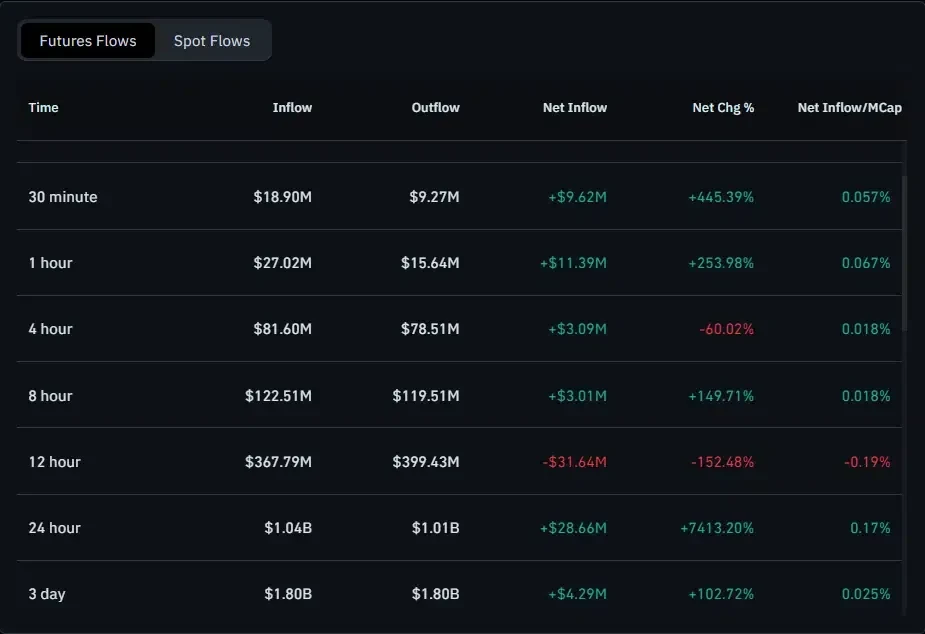The width and height of the screenshot is (925, 634).
Task: Sort the table by the Outflow column
Action: point(435,107)
